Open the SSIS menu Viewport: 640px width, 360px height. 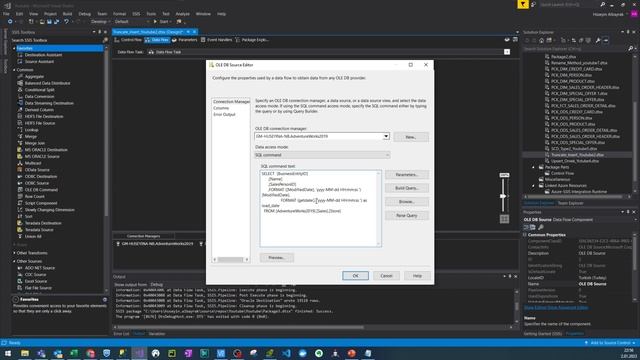(136, 14)
